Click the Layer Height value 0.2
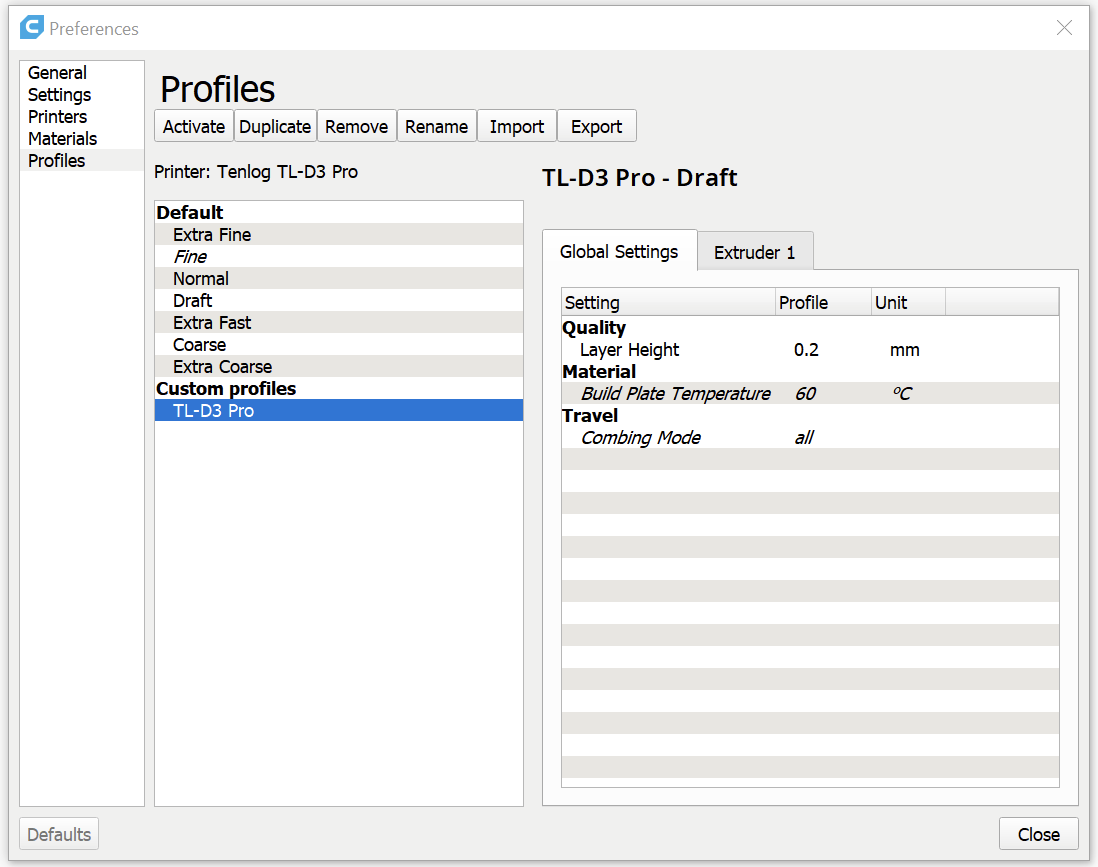The height and width of the screenshot is (867, 1098). coord(806,349)
